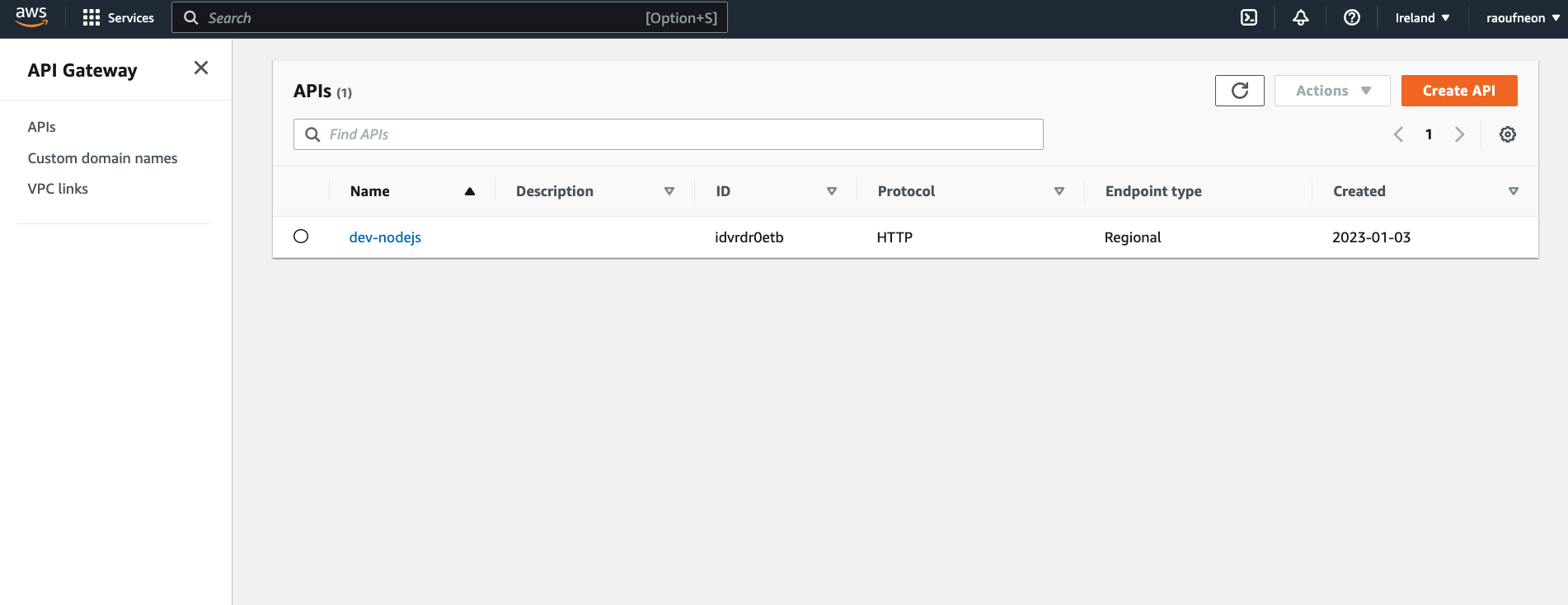This screenshot has width=1568, height=605.
Task: Click the APIs (1) heading
Action: [x=322, y=91]
